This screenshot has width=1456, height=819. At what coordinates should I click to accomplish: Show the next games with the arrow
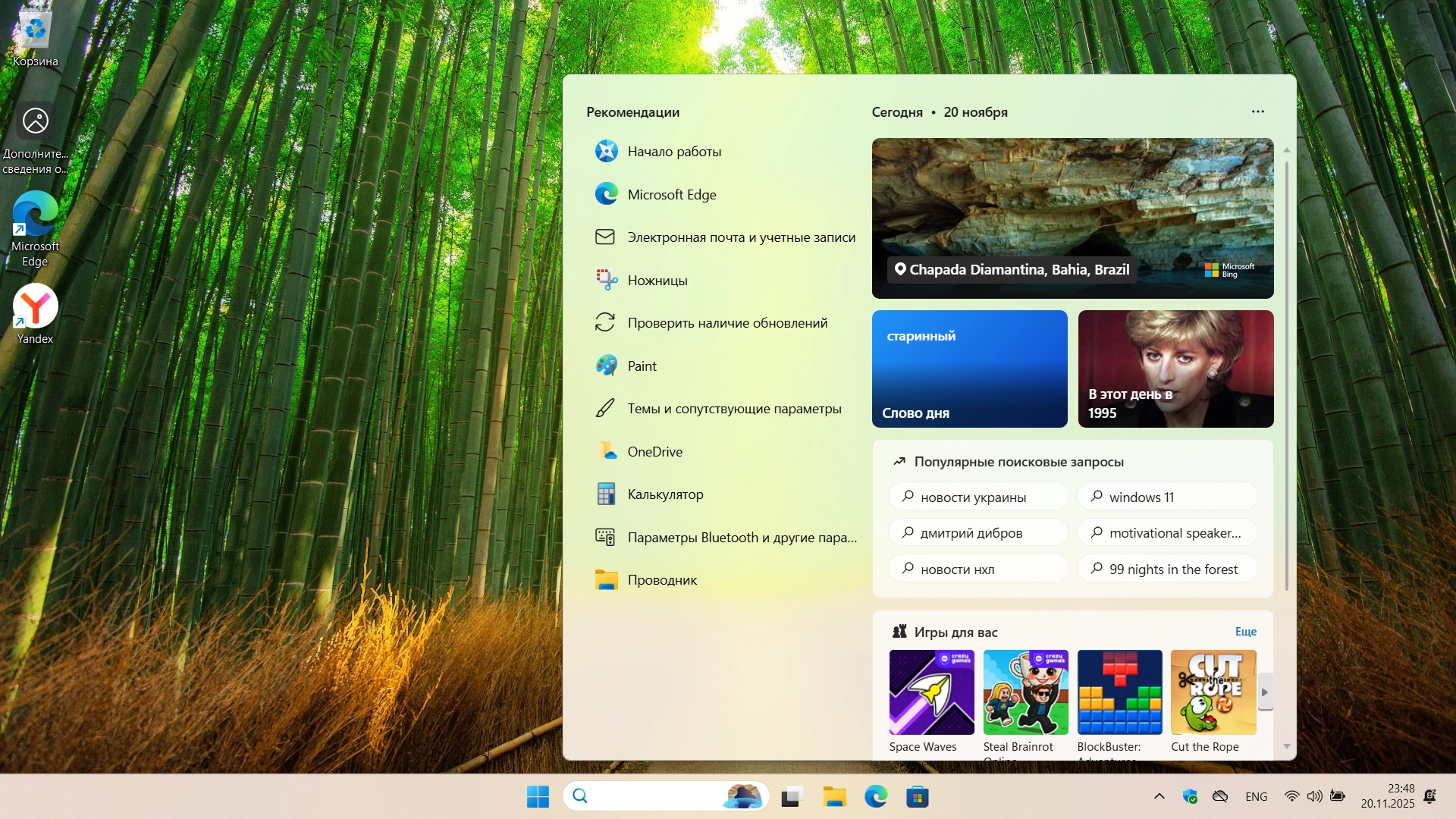pyautogui.click(x=1264, y=692)
